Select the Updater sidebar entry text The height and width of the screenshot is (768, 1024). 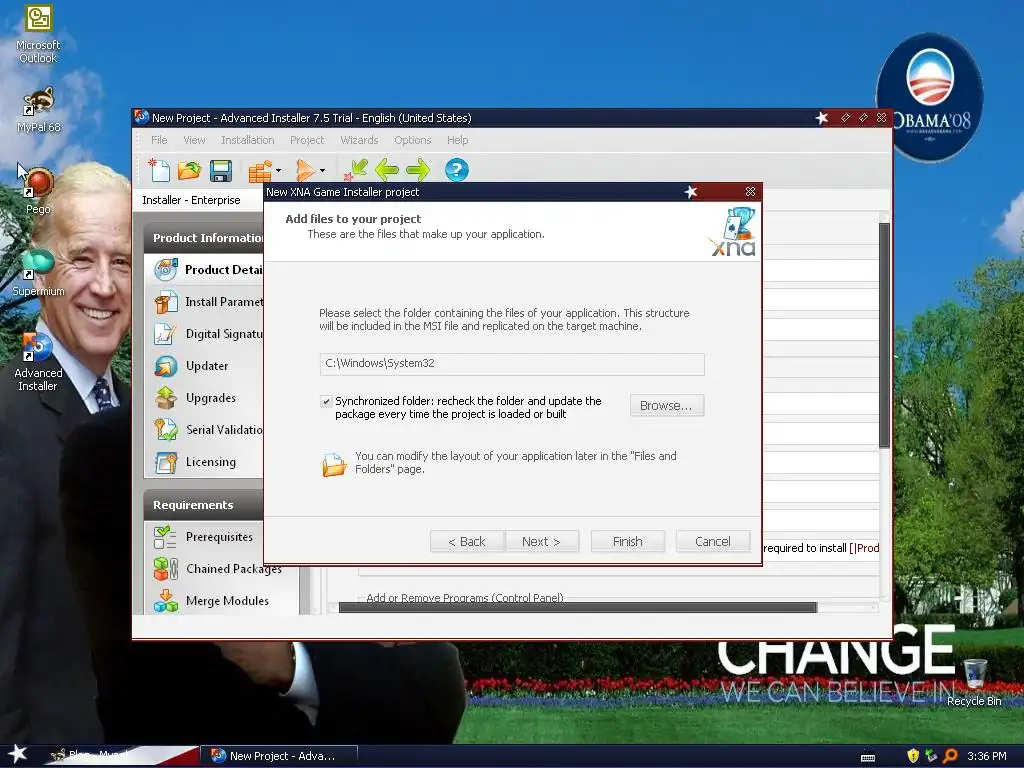pos(207,366)
